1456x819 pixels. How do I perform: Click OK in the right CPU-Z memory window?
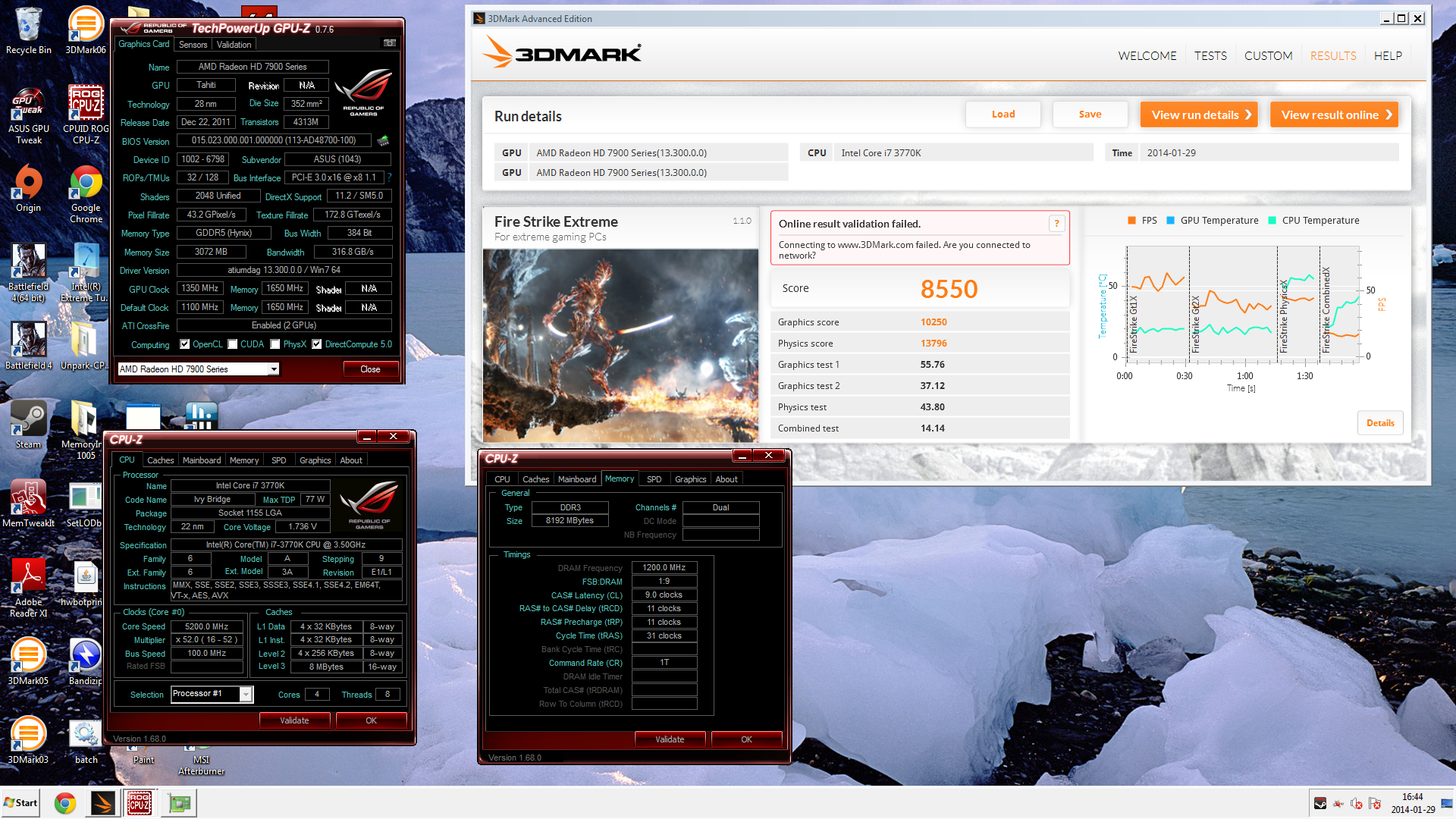tap(746, 739)
